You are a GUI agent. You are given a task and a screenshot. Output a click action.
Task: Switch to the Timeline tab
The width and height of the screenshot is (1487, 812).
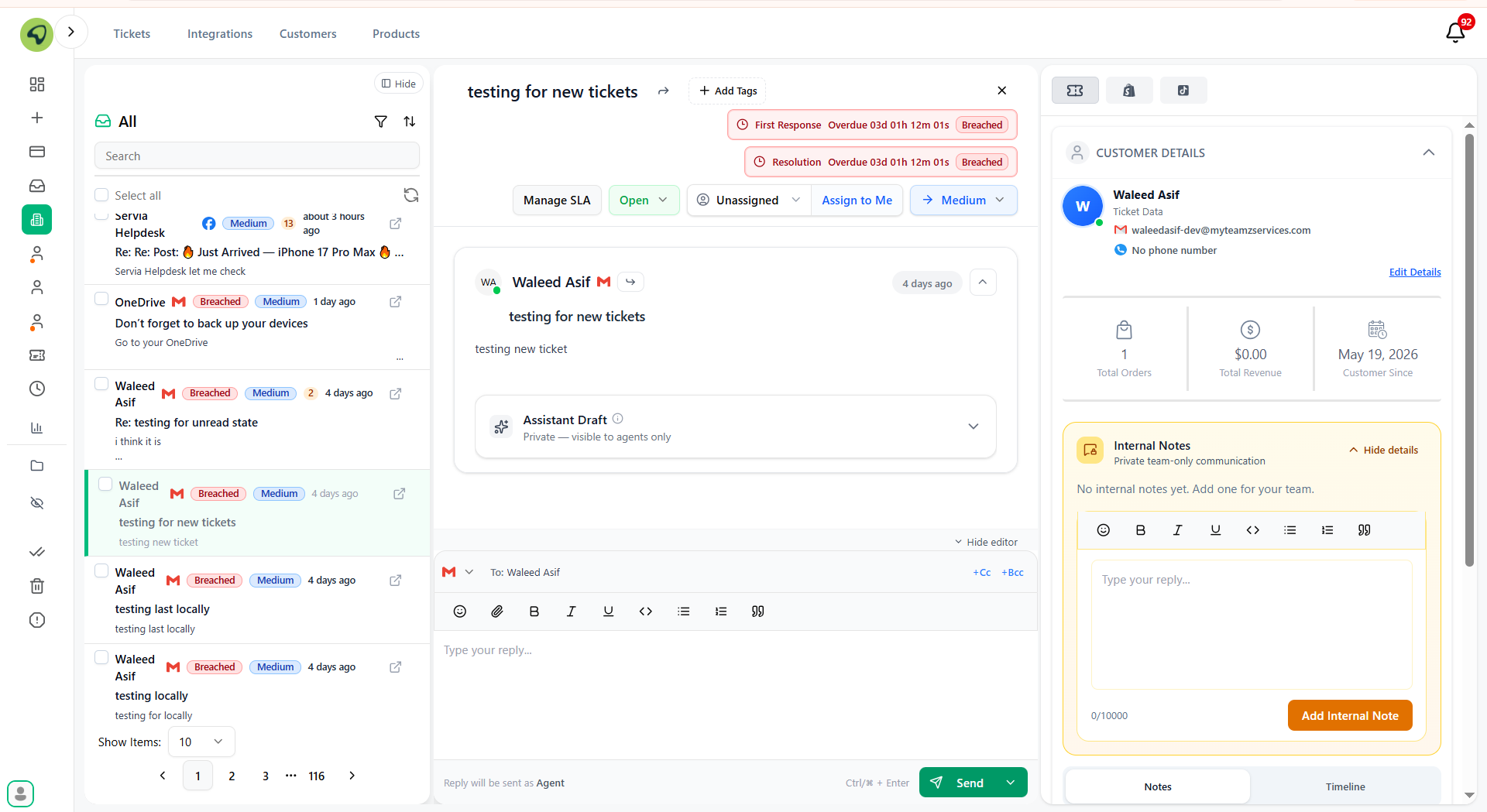tap(1345, 786)
